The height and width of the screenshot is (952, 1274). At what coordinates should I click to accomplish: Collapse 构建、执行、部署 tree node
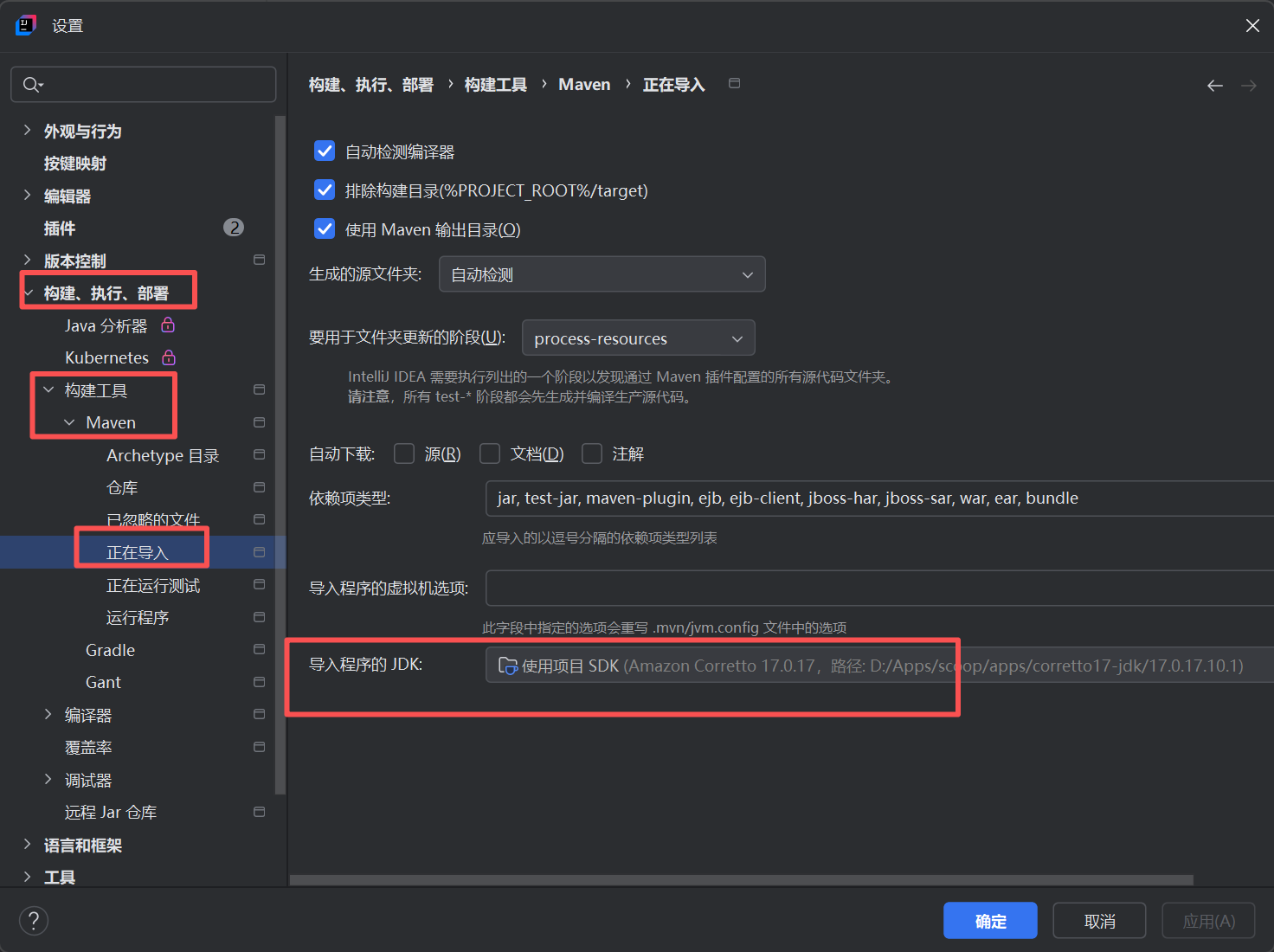click(x=28, y=293)
